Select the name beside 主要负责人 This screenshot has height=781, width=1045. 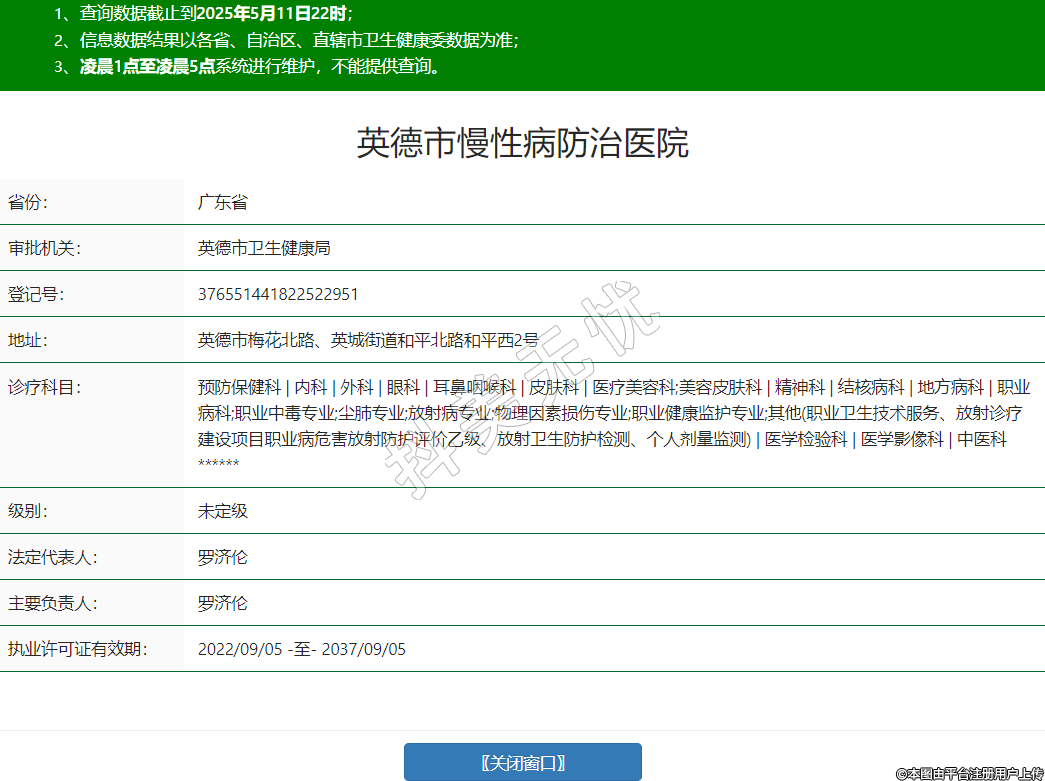pos(222,603)
